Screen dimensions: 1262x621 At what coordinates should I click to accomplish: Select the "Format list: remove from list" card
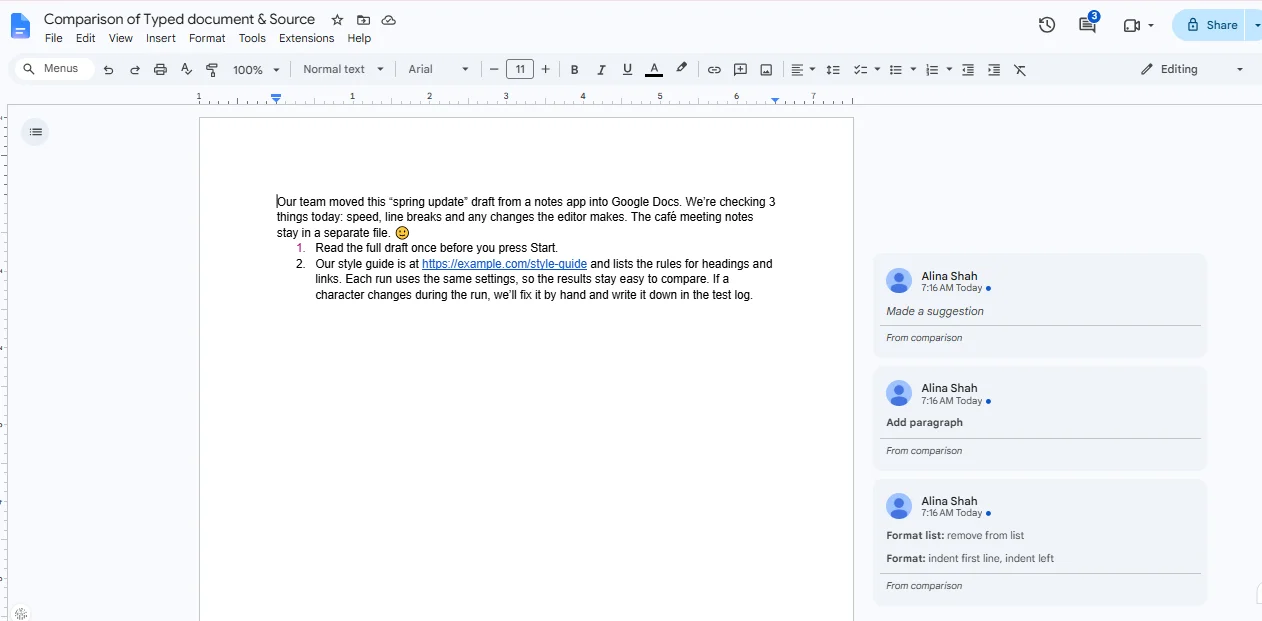pyautogui.click(x=1040, y=542)
